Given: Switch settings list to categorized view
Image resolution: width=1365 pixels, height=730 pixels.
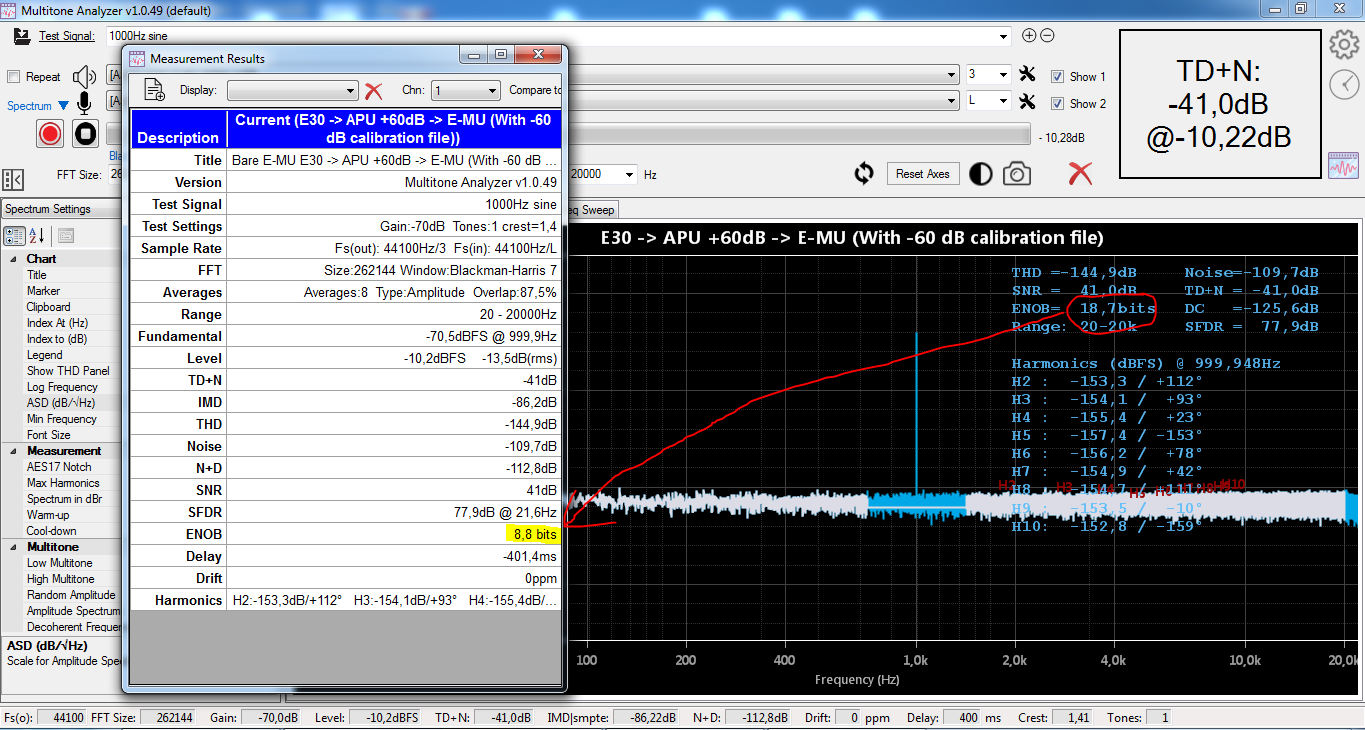Looking at the screenshot, I should (x=15, y=236).
